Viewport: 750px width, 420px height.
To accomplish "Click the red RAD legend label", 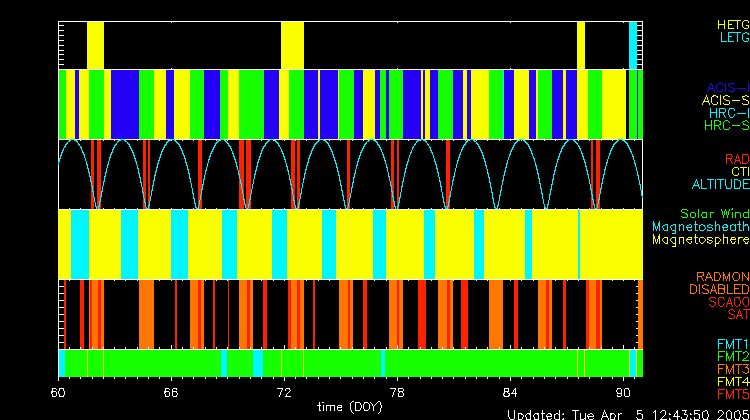I will [x=736, y=159].
